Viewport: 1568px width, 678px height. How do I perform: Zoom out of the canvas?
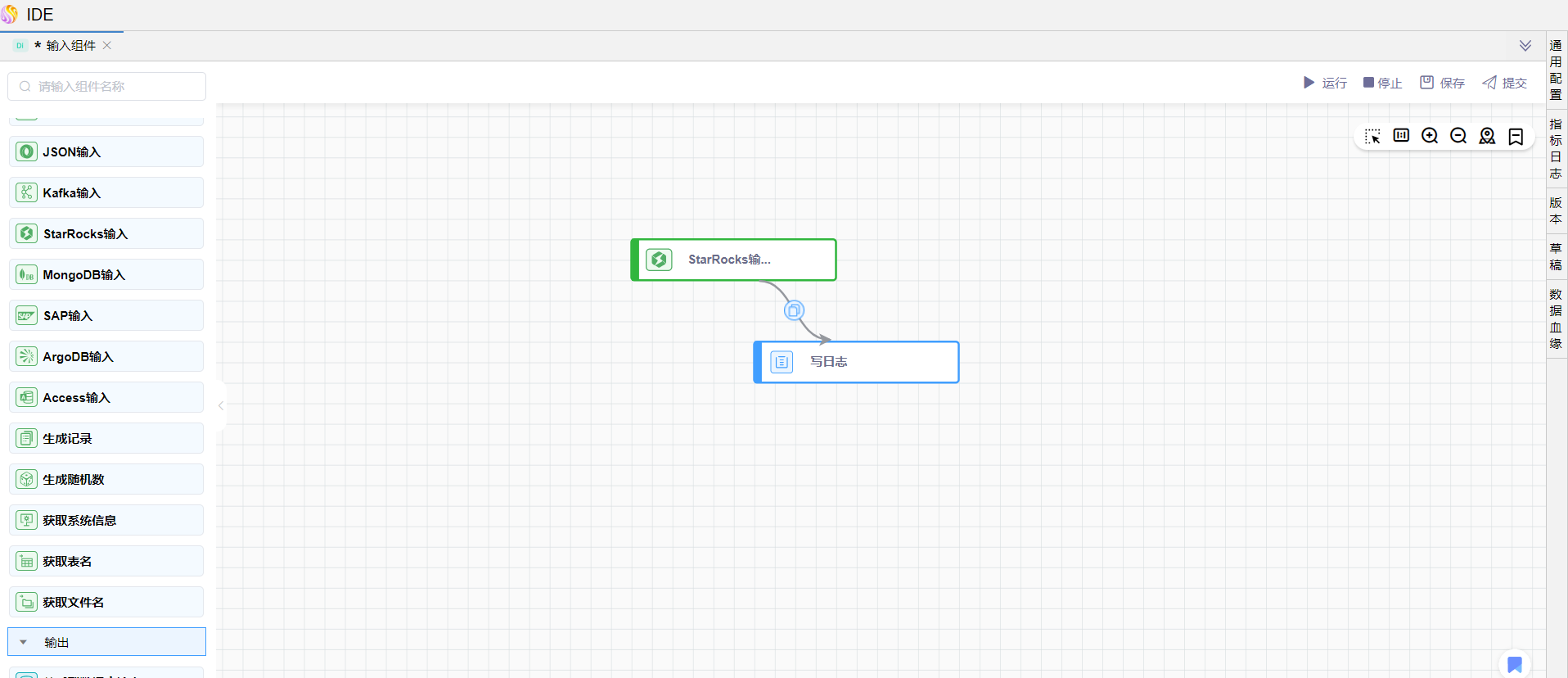[x=1458, y=136]
